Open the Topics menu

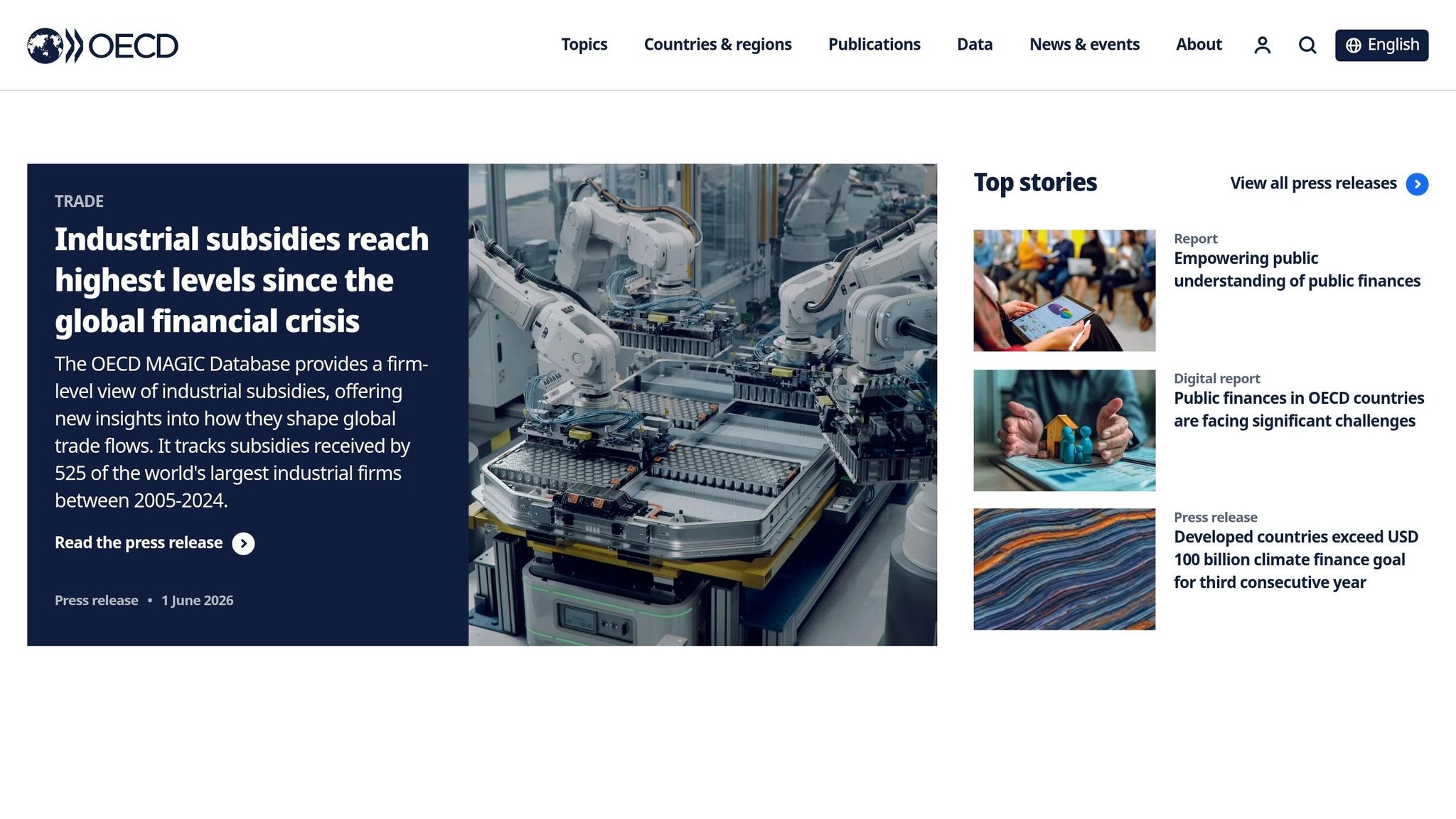584,45
